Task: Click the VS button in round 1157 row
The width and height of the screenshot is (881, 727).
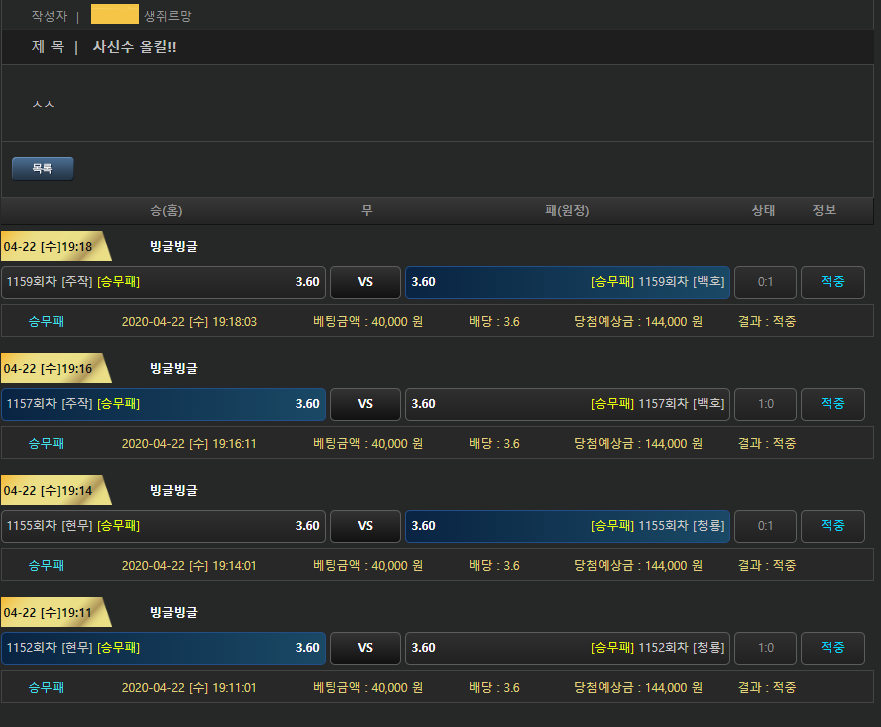Action: [x=365, y=404]
